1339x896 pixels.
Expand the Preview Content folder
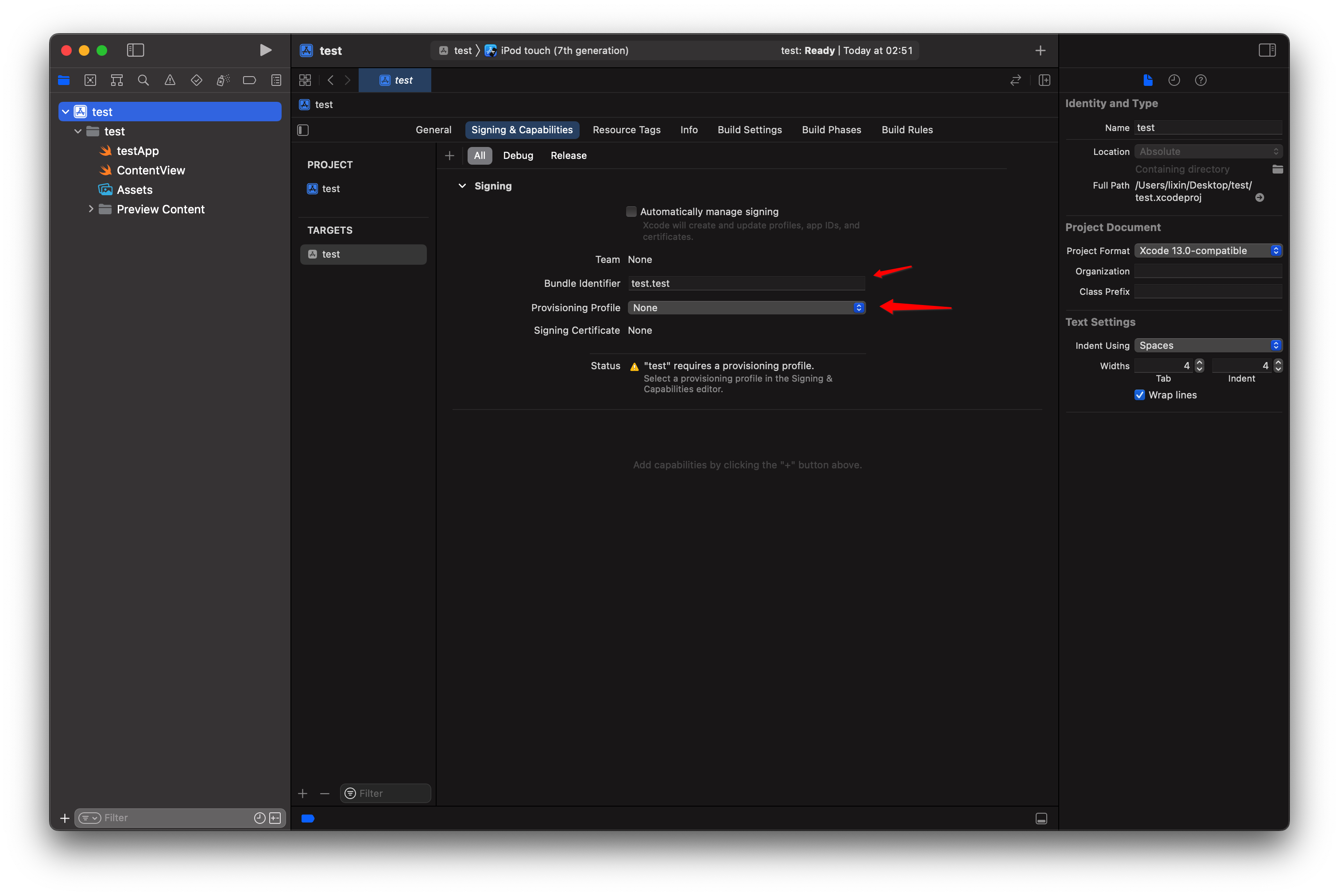90,209
